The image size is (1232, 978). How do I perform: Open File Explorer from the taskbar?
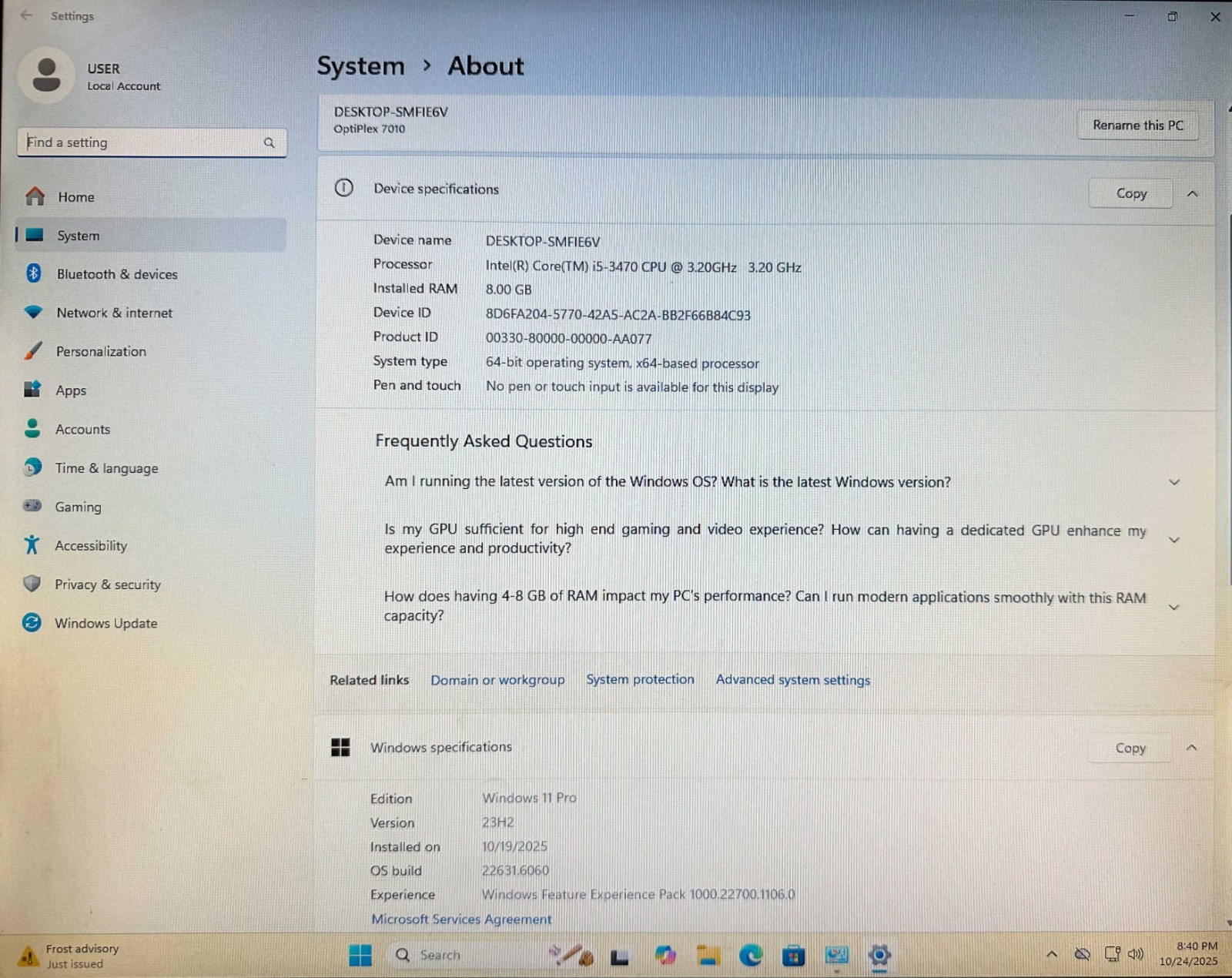[708, 956]
